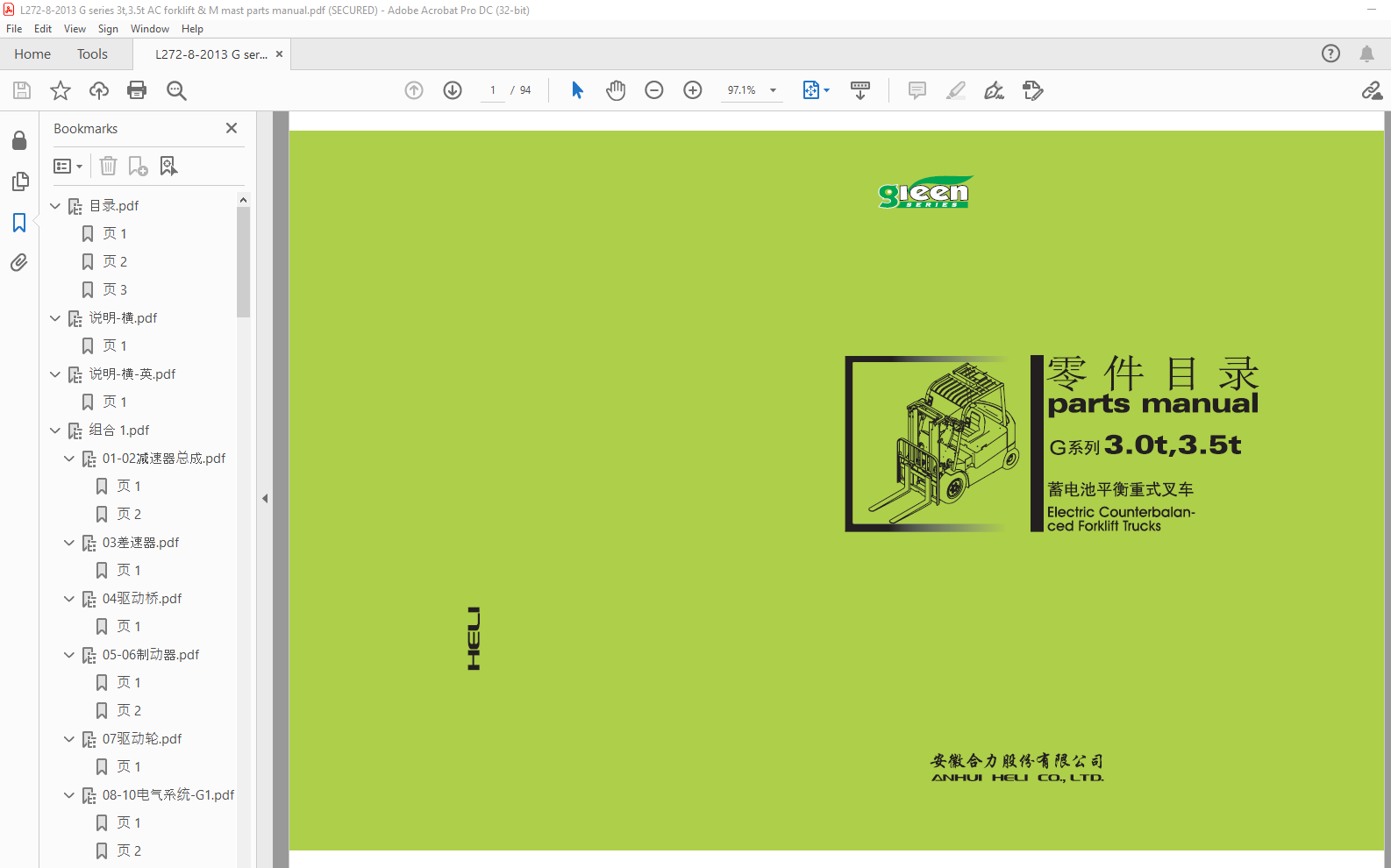The width and height of the screenshot is (1391, 868).
Task: Open the Window menu
Action: click(150, 29)
